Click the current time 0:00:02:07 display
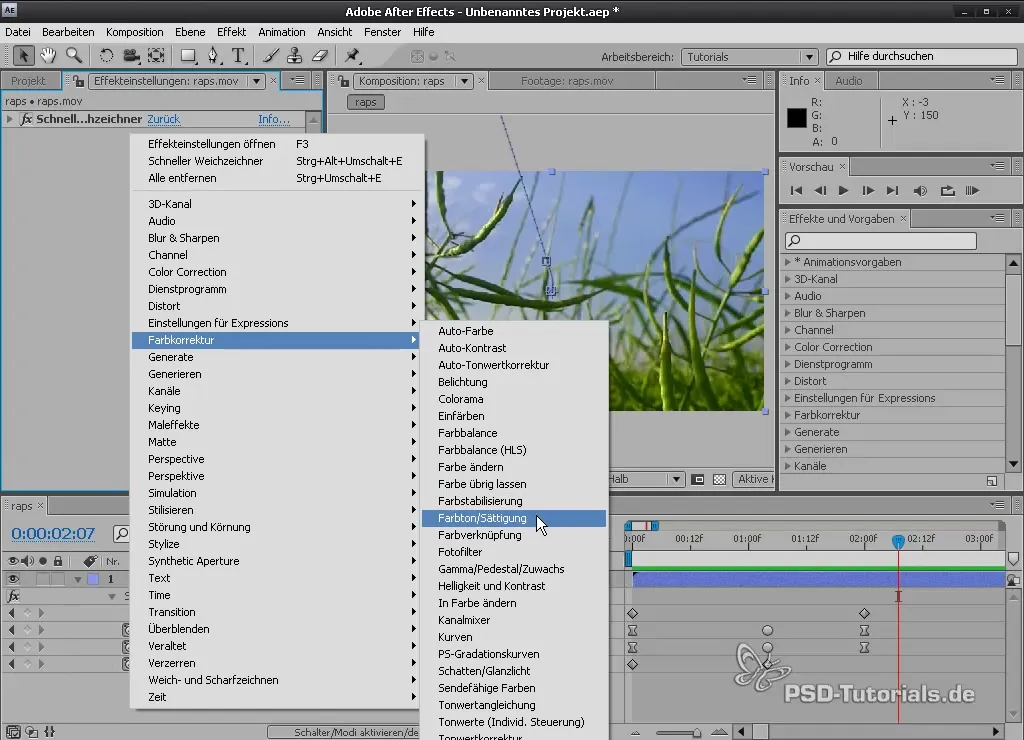Image resolution: width=1024 pixels, height=740 pixels. 53,534
